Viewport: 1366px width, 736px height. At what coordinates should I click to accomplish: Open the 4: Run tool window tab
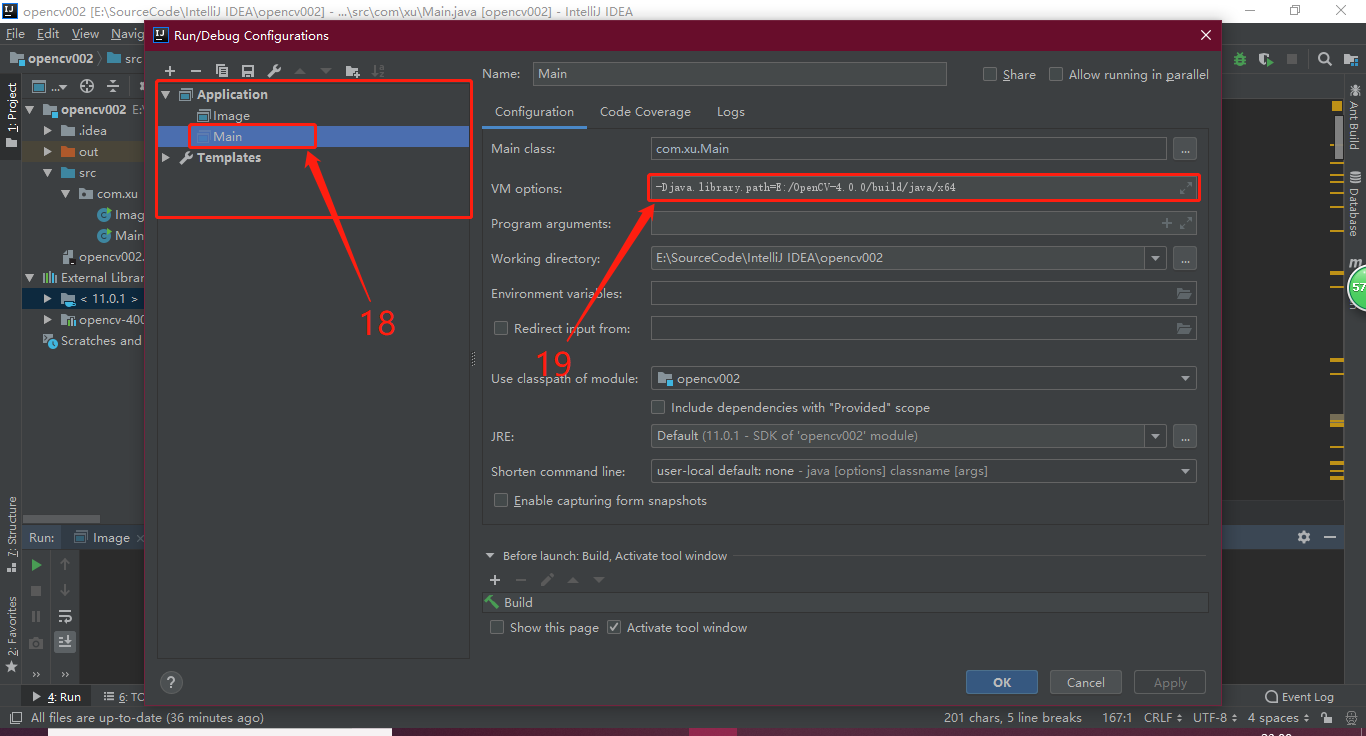pyautogui.click(x=57, y=697)
